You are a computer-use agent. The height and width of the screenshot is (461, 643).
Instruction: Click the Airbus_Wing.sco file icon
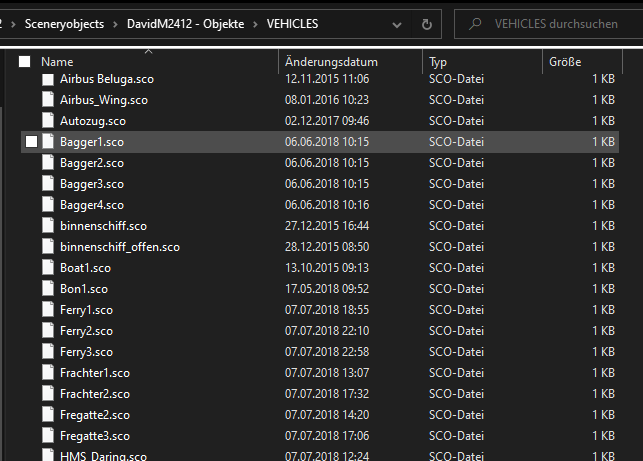(48, 100)
